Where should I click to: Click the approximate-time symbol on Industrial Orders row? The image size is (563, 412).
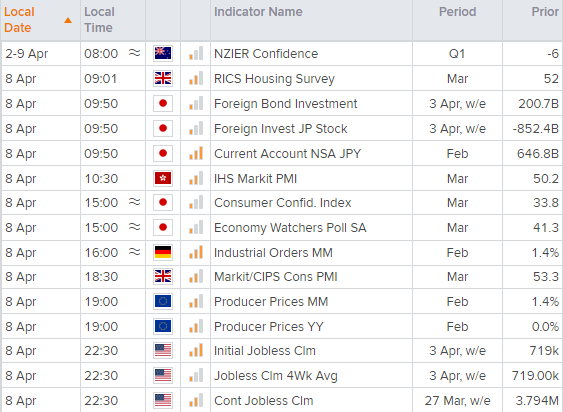pos(135,252)
